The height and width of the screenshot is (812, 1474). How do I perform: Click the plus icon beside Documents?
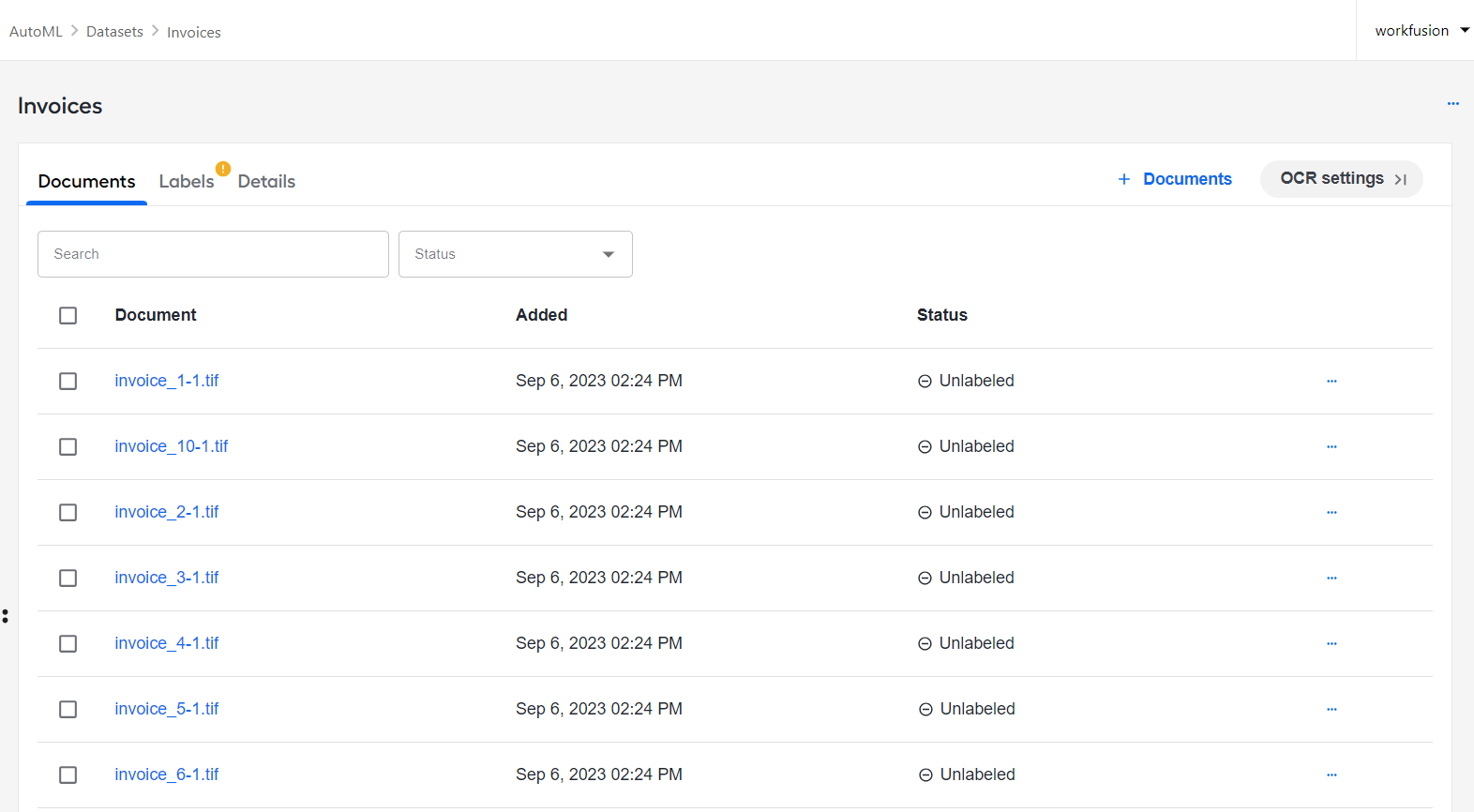pos(1124,179)
